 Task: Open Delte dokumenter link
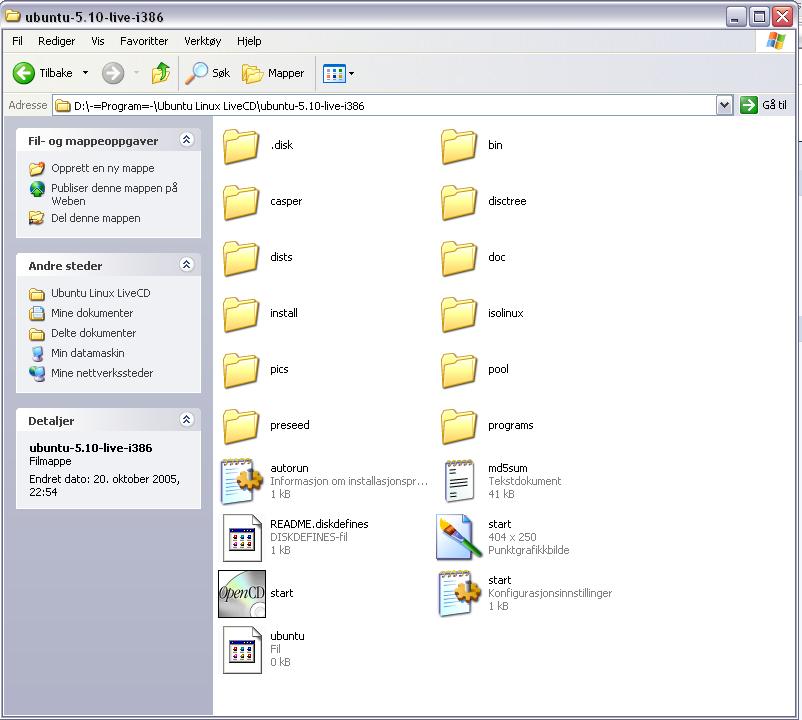click(83, 333)
